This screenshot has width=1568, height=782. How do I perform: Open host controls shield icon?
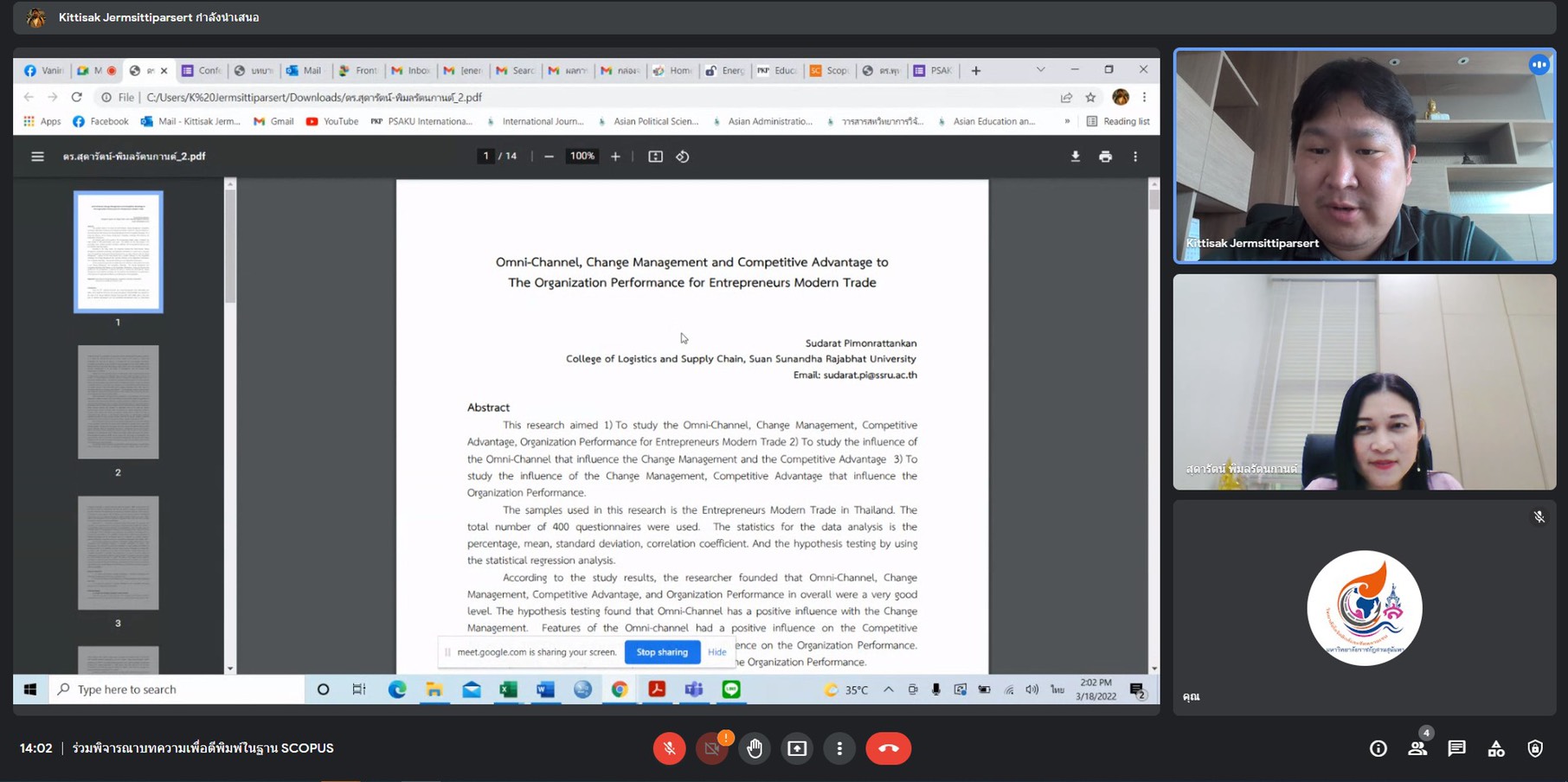pyautogui.click(x=1534, y=748)
